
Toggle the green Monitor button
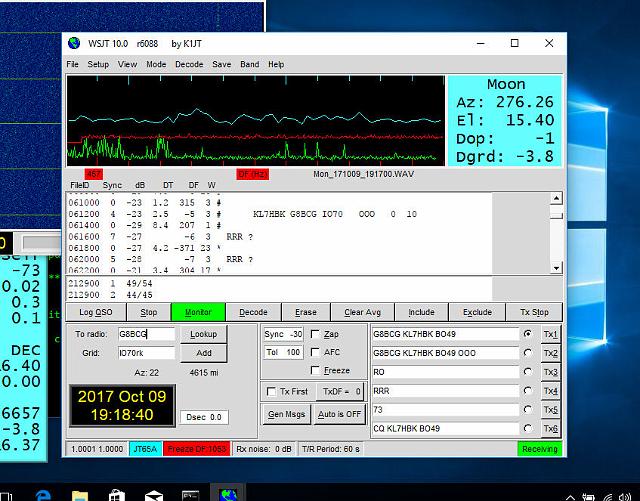[x=198, y=312]
